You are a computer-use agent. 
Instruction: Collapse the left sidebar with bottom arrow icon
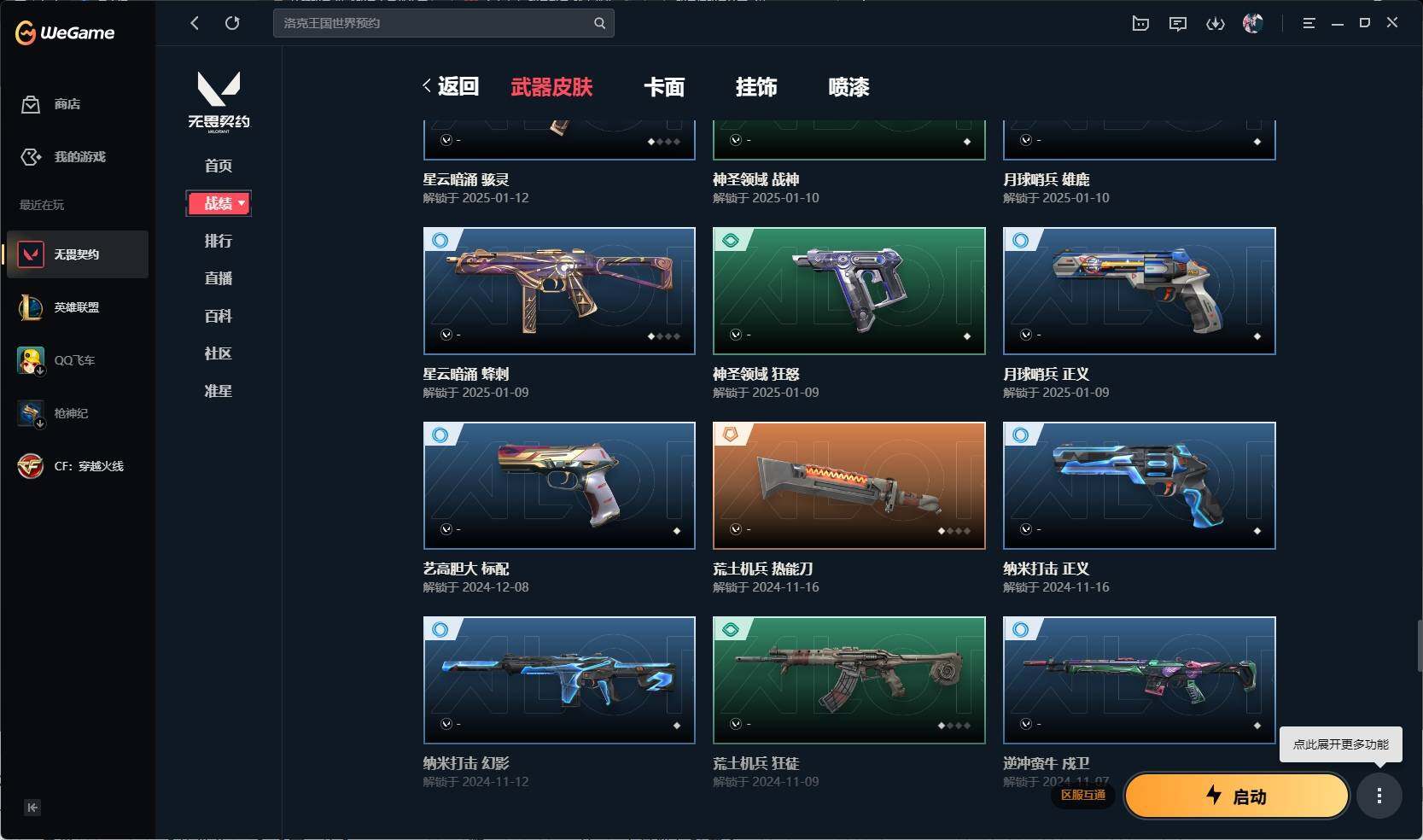tap(32, 808)
